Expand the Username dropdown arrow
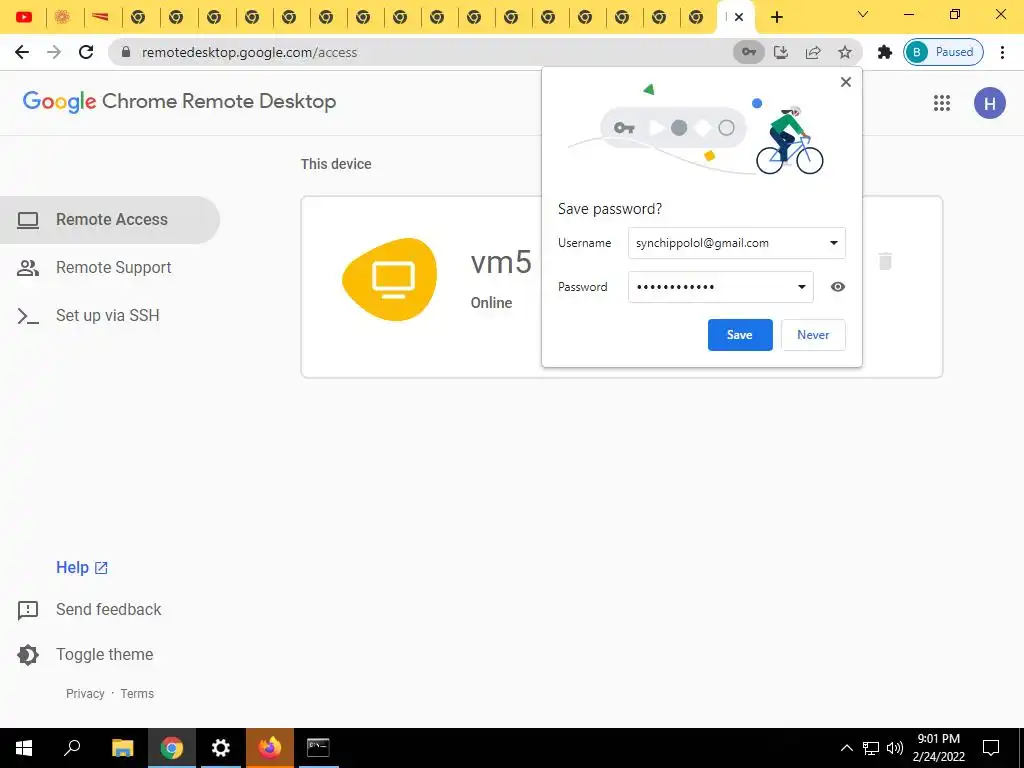The image size is (1024, 768). click(833, 243)
